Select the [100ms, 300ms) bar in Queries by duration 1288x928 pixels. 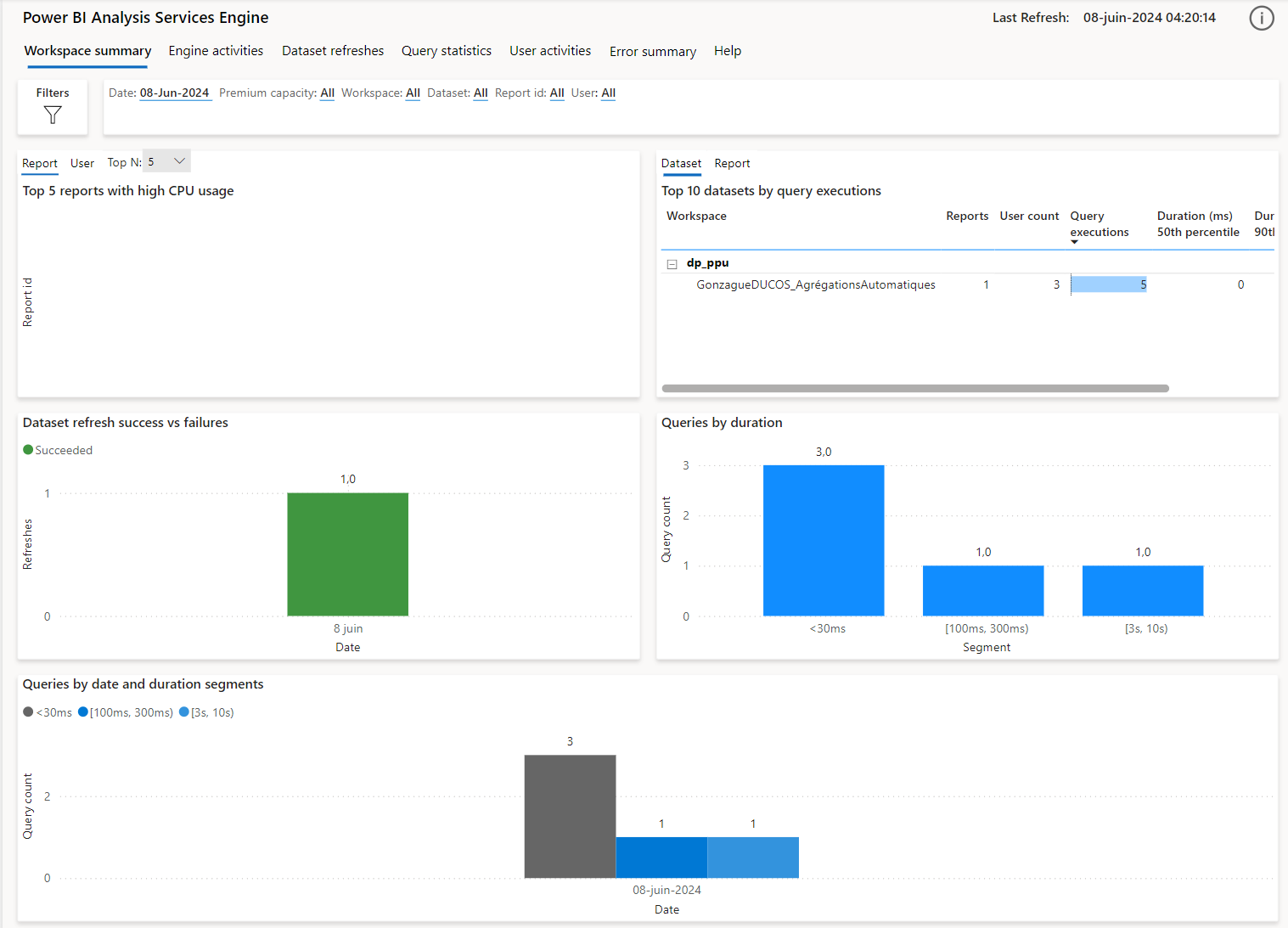coord(983,591)
